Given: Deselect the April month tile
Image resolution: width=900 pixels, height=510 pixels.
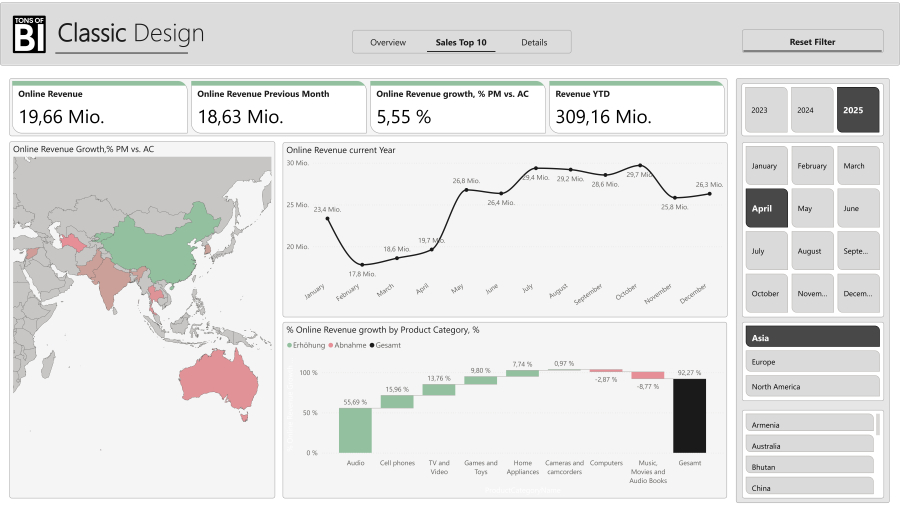Looking at the screenshot, I should (766, 208).
